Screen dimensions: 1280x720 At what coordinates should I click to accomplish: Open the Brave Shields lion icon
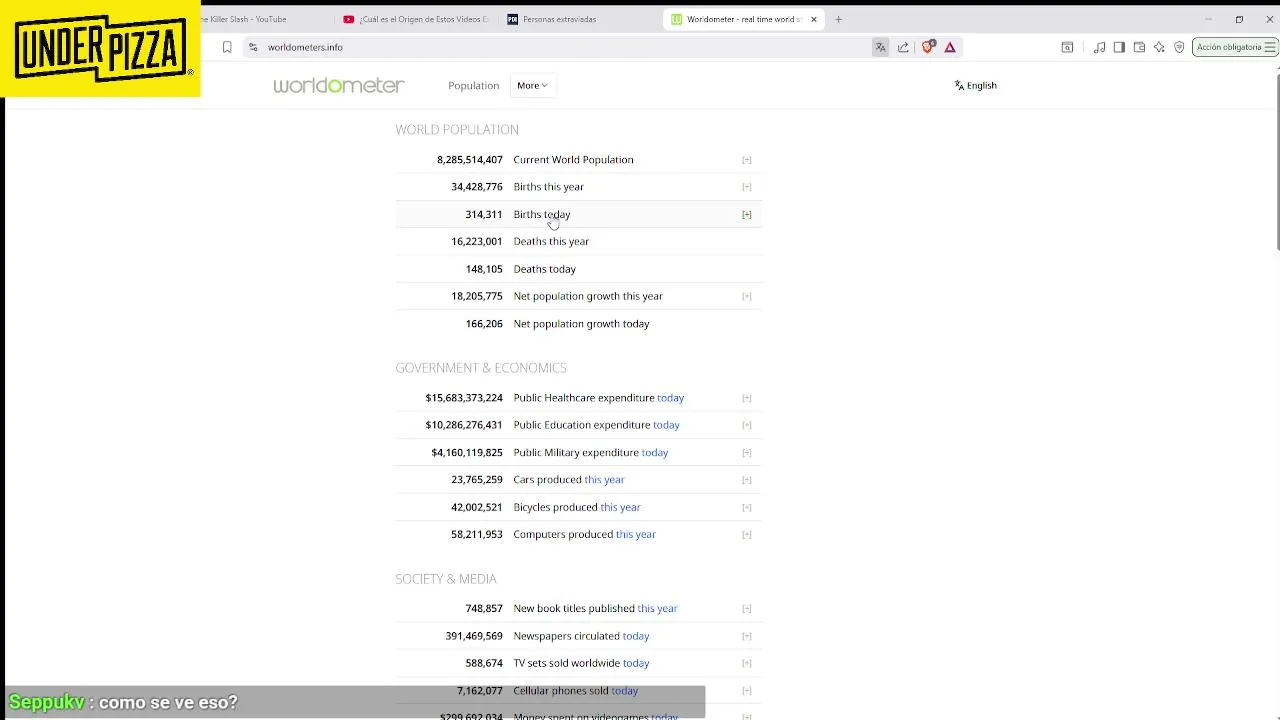tap(928, 47)
